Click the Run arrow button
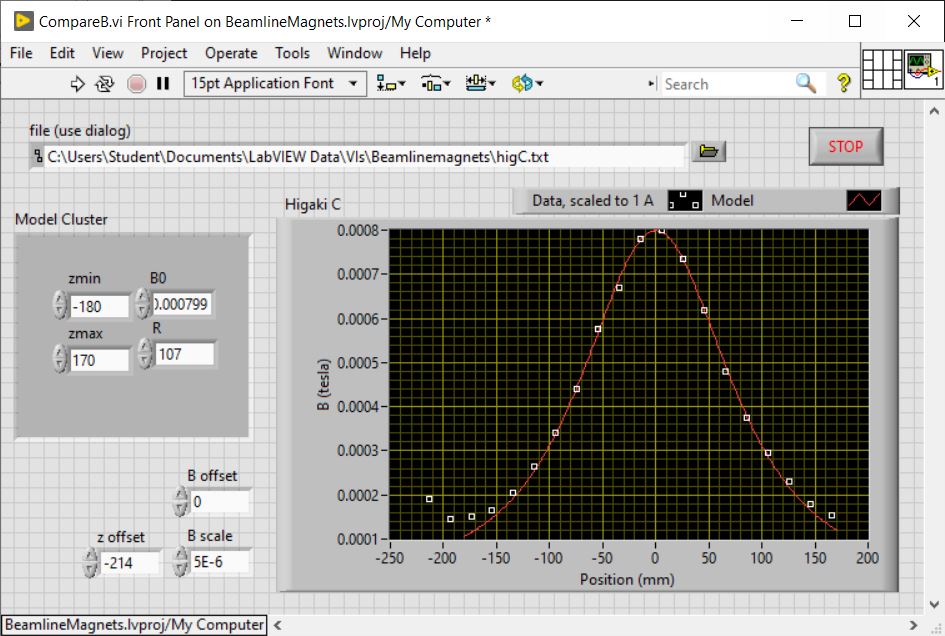The height and width of the screenshot is (636, 945). click(78, 84)
